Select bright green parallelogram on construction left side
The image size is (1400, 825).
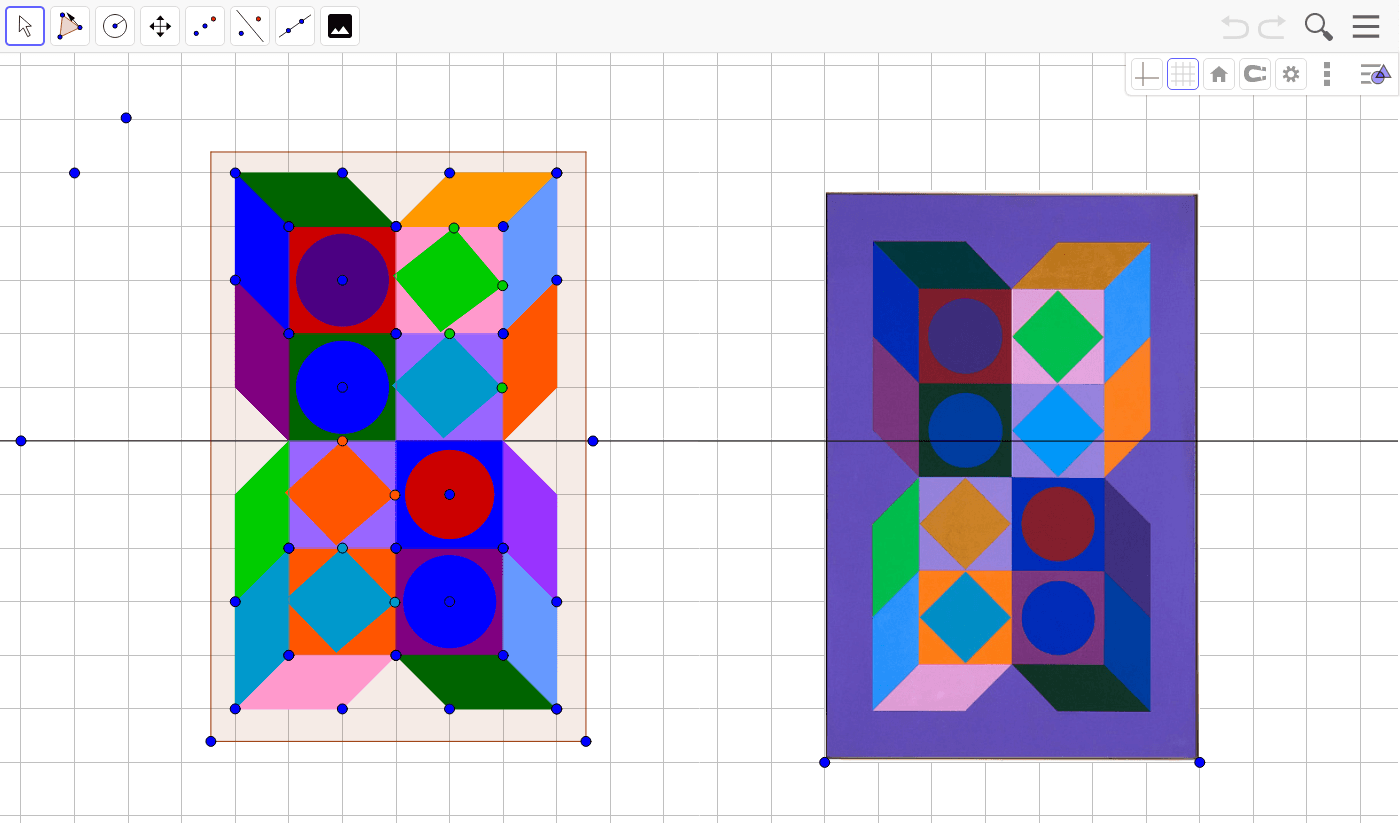point(262,521)
